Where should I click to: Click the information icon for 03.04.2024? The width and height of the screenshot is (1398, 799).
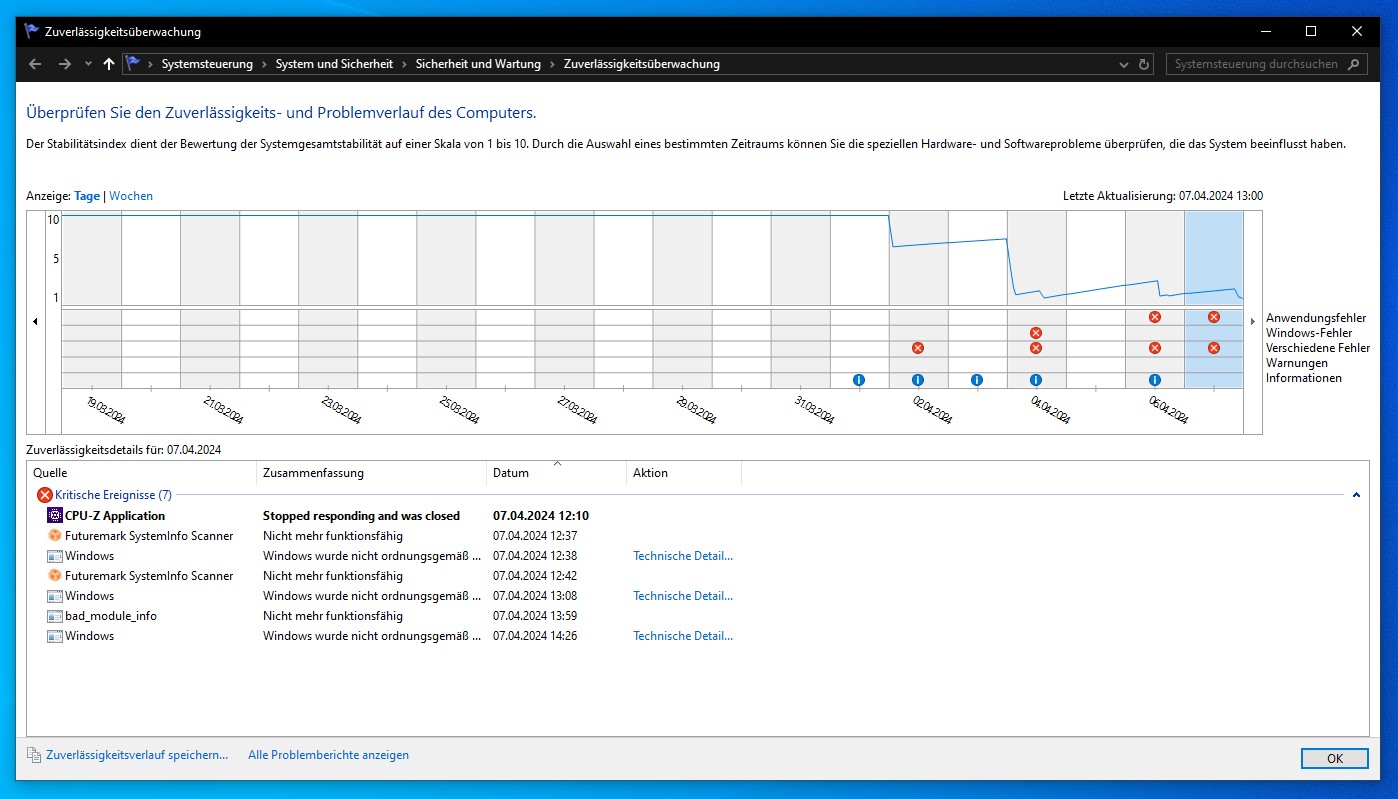977,380
